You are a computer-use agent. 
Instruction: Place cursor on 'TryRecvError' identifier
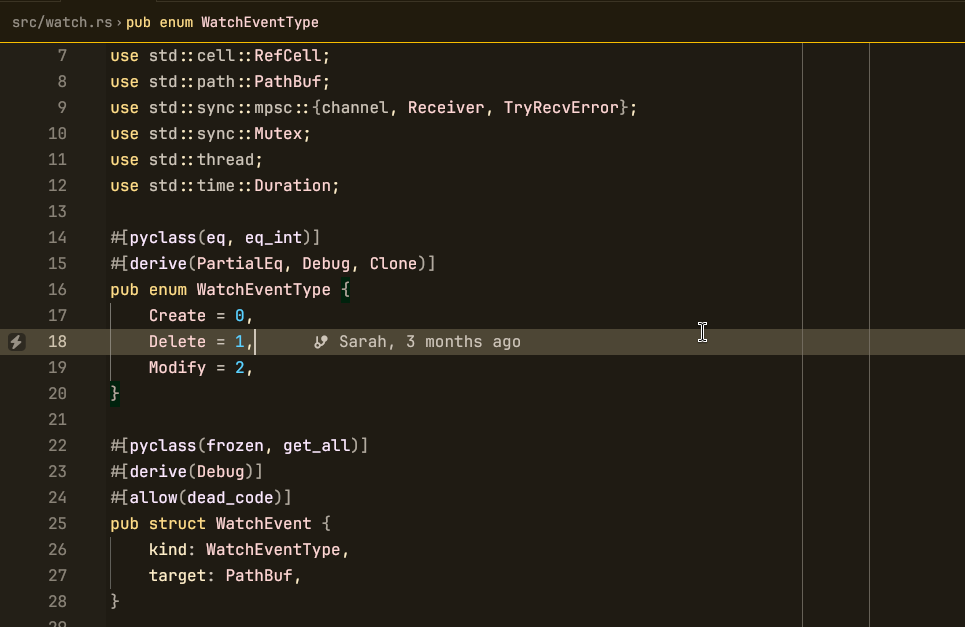click(x=561, y=108)
